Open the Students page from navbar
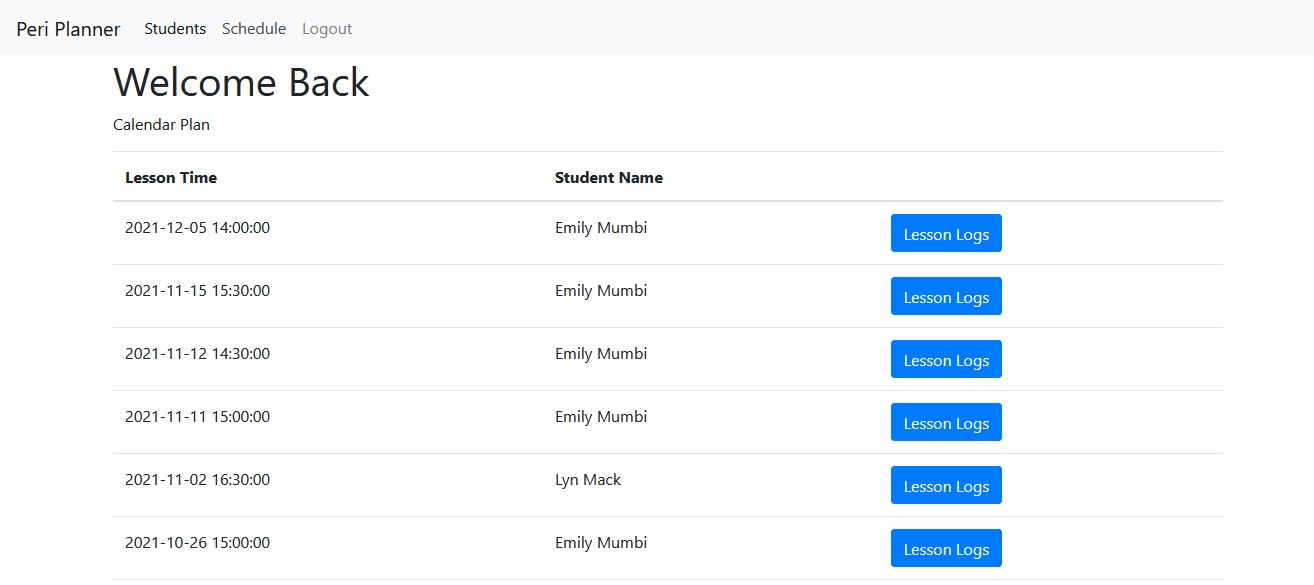The height and width of the screenshot is (585, 1314). [x=175, y=29]
